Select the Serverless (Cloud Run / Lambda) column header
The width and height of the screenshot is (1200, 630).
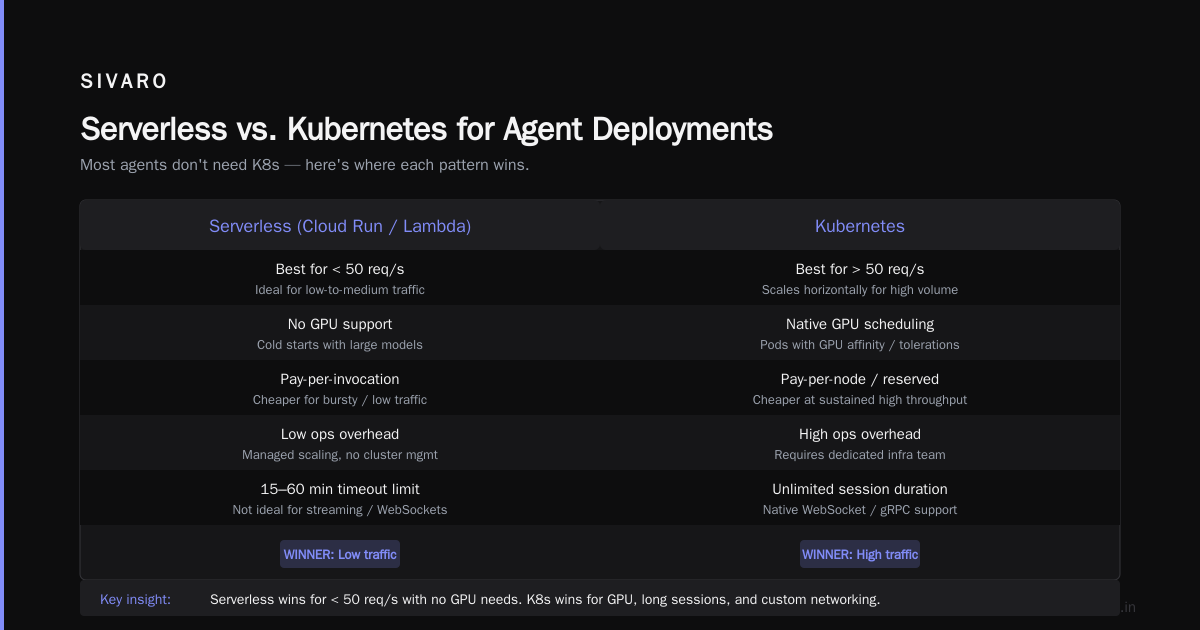click(340, 226)
